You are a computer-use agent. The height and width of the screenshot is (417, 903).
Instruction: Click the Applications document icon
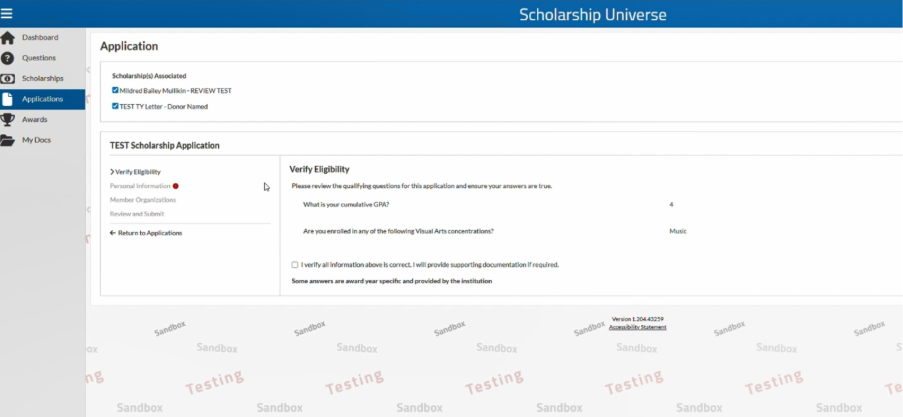coord(7,99)
